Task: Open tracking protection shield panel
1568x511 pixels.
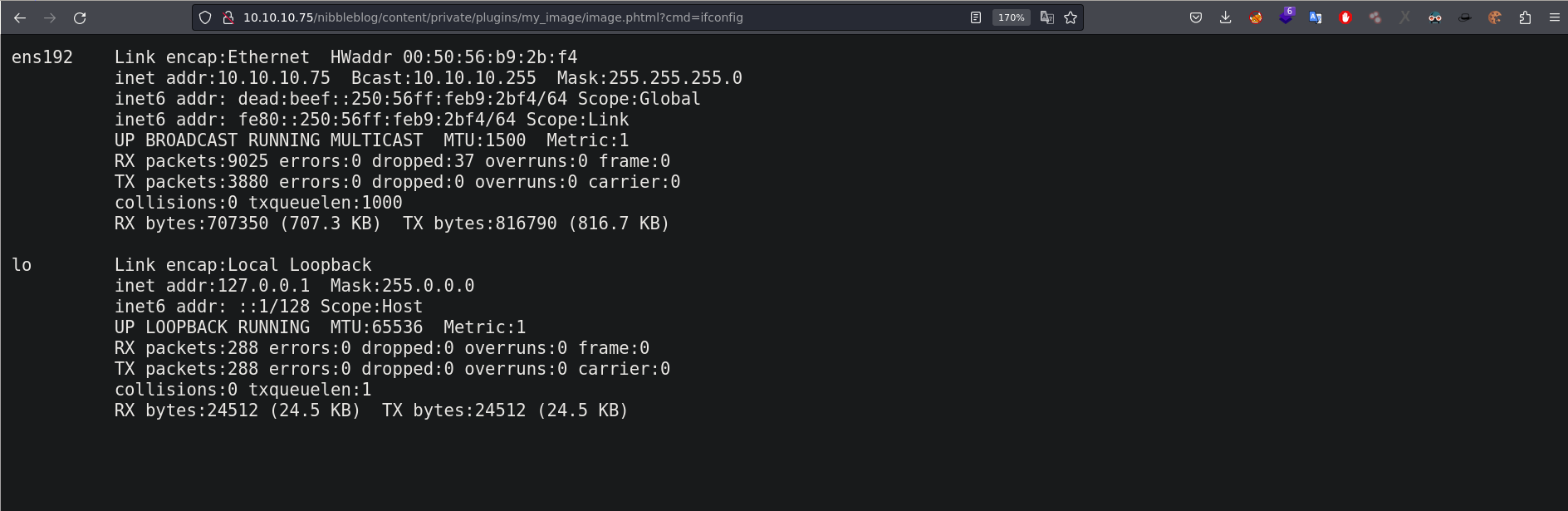Action: click(205, 17)
